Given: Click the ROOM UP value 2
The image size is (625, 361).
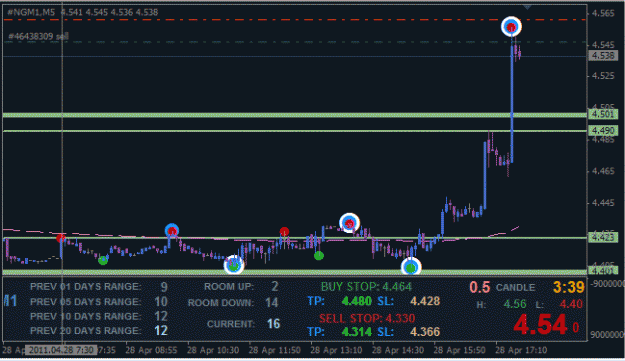Looking at the screenshot, I should tap(275, 286).
